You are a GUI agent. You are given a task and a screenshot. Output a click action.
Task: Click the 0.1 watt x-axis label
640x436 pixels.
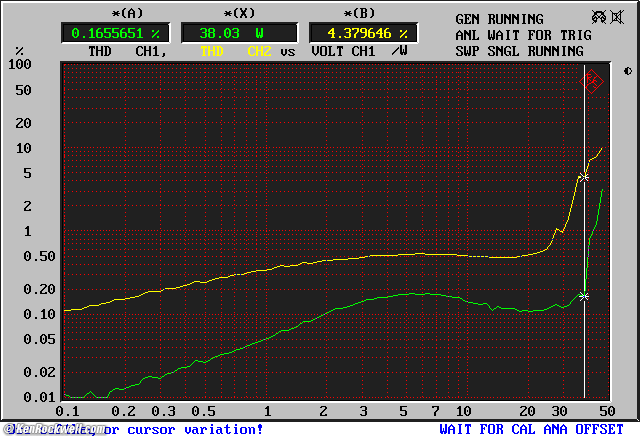tap(68, 411)
